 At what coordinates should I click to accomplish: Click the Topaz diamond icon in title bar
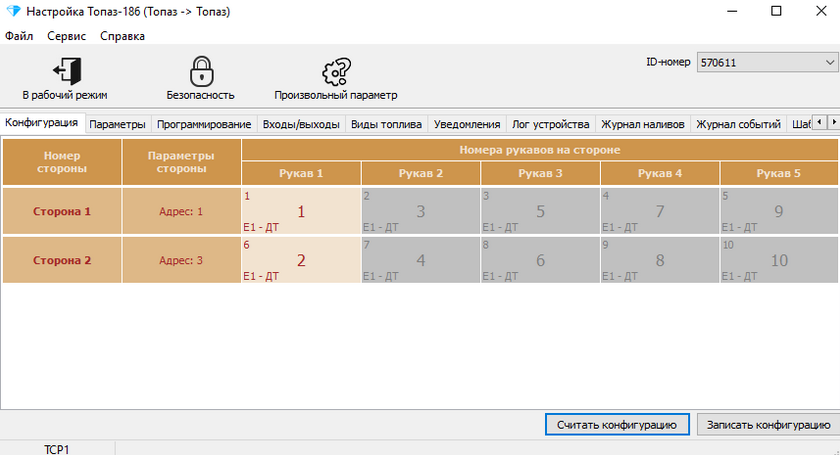pos(13,11)
